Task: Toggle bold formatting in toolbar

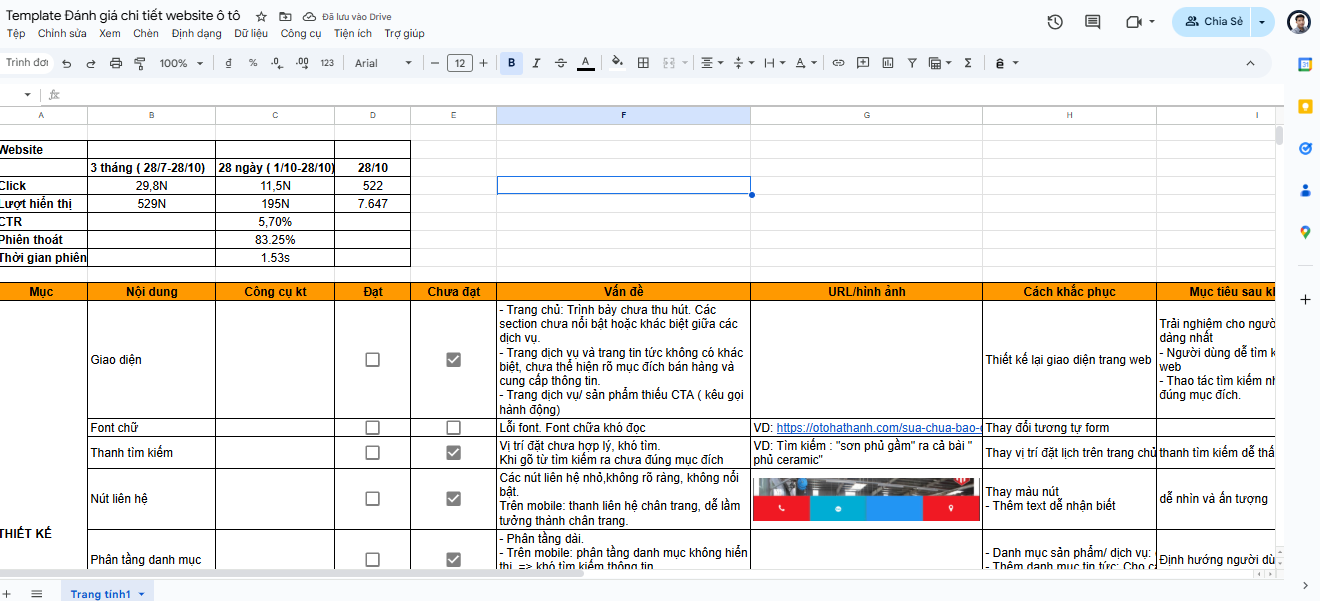Action: (512, 63)
